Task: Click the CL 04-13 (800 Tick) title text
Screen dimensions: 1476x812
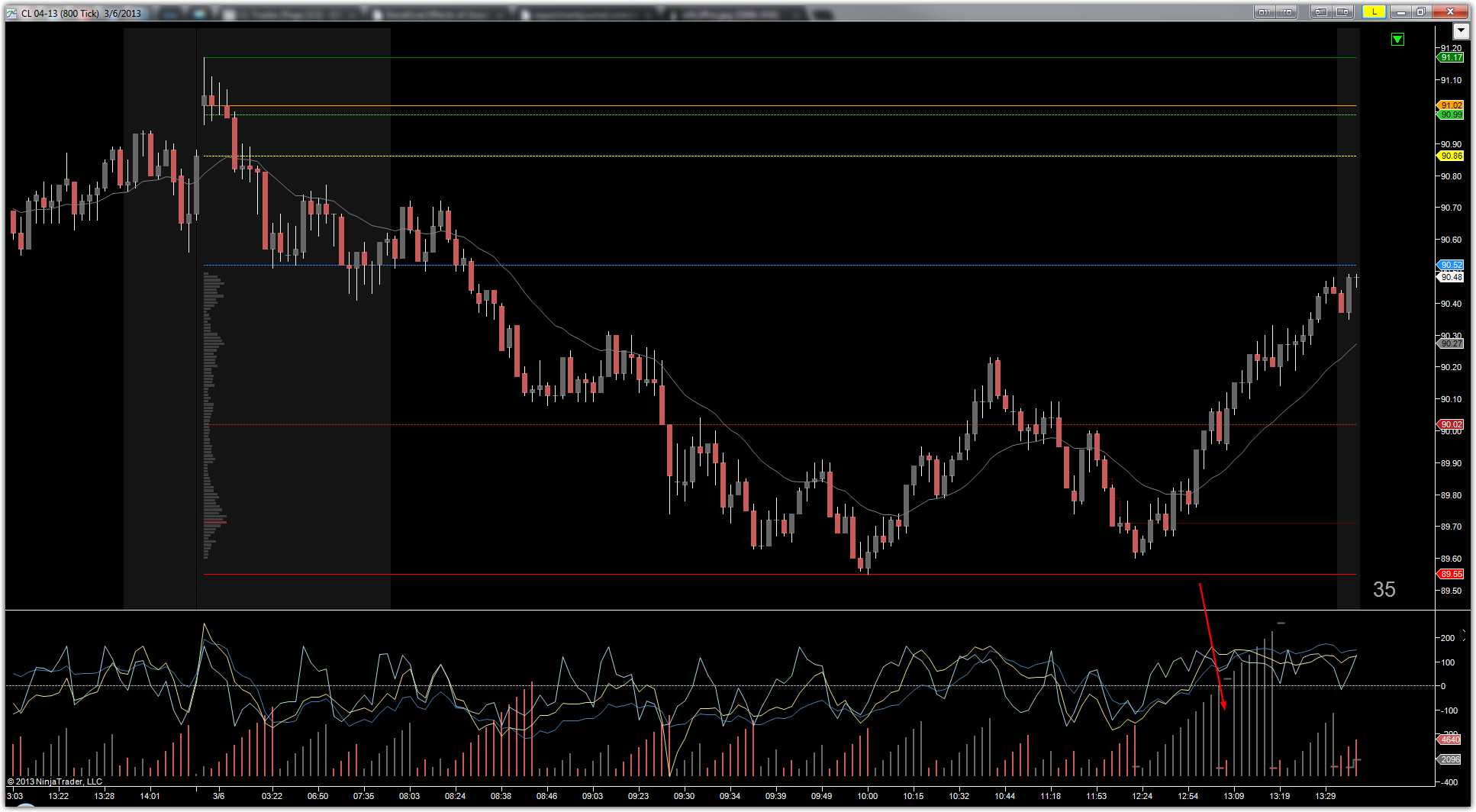Action: click(60, 13)
